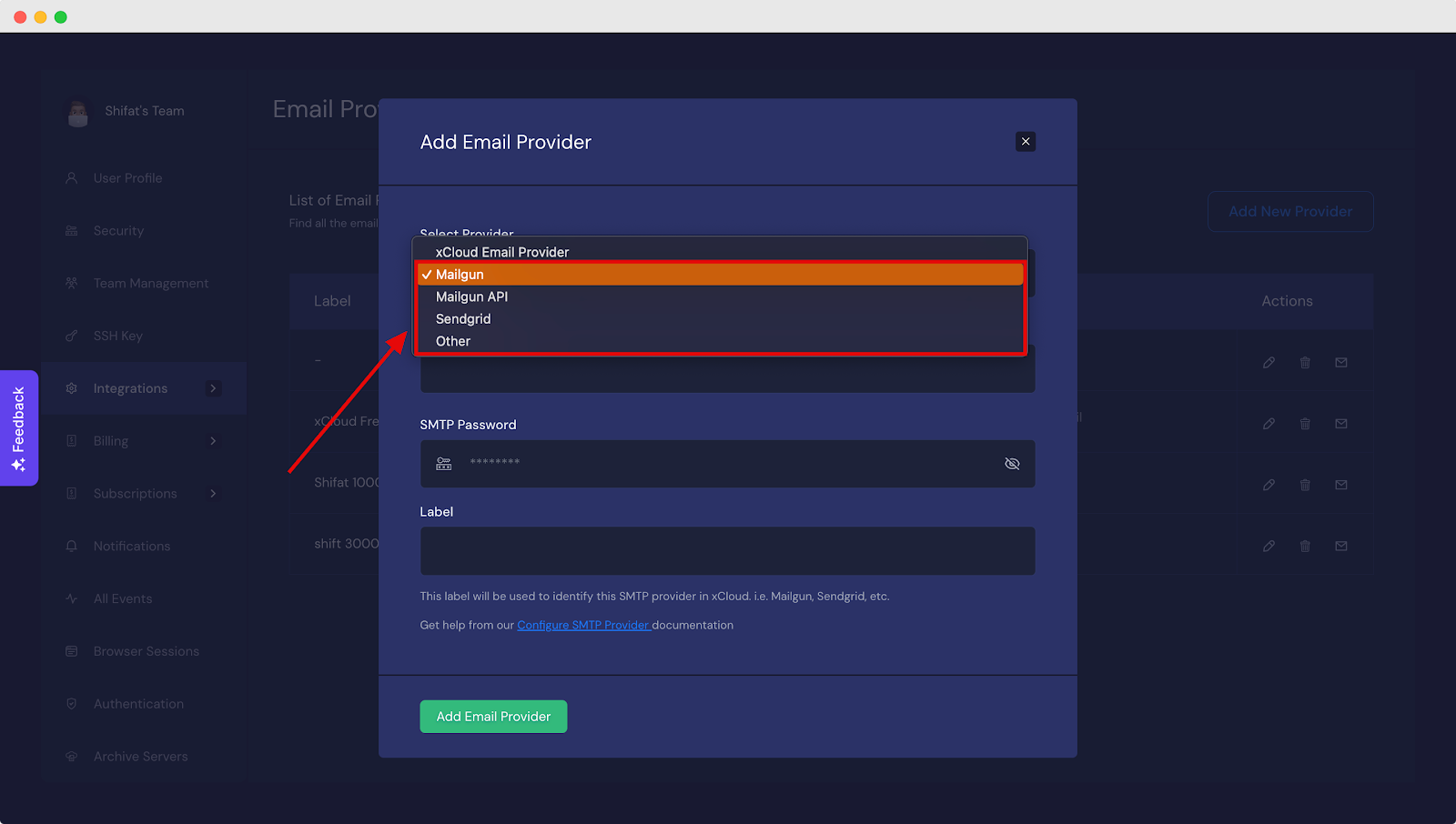Toggle SMTP password visibility with the eye icon
The height and width of the screenshot is (824, 1456).
point(1012,463)
